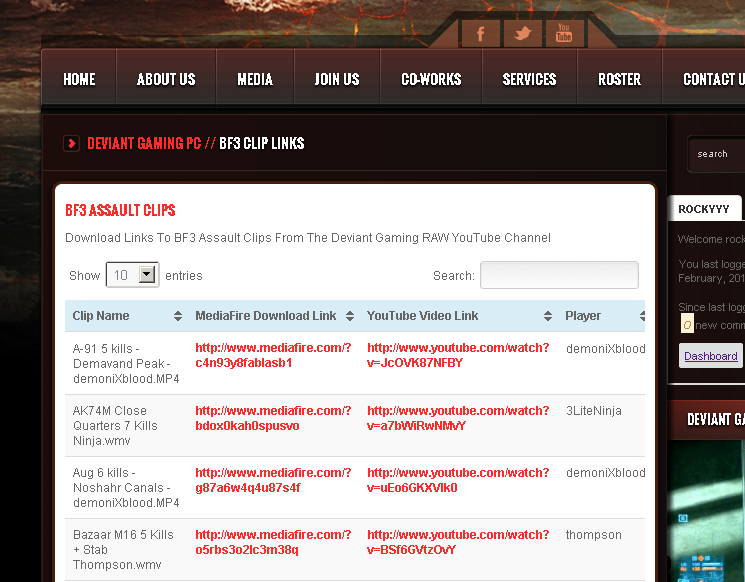Click player name 3LiteNinja

[x=593, y=410]
